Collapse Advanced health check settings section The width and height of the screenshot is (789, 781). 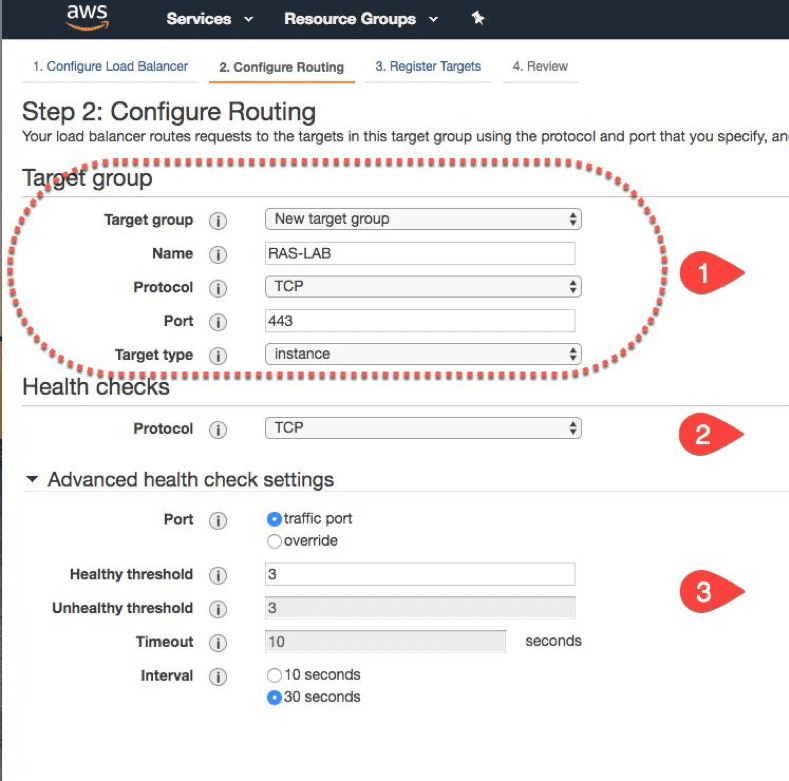32,479
